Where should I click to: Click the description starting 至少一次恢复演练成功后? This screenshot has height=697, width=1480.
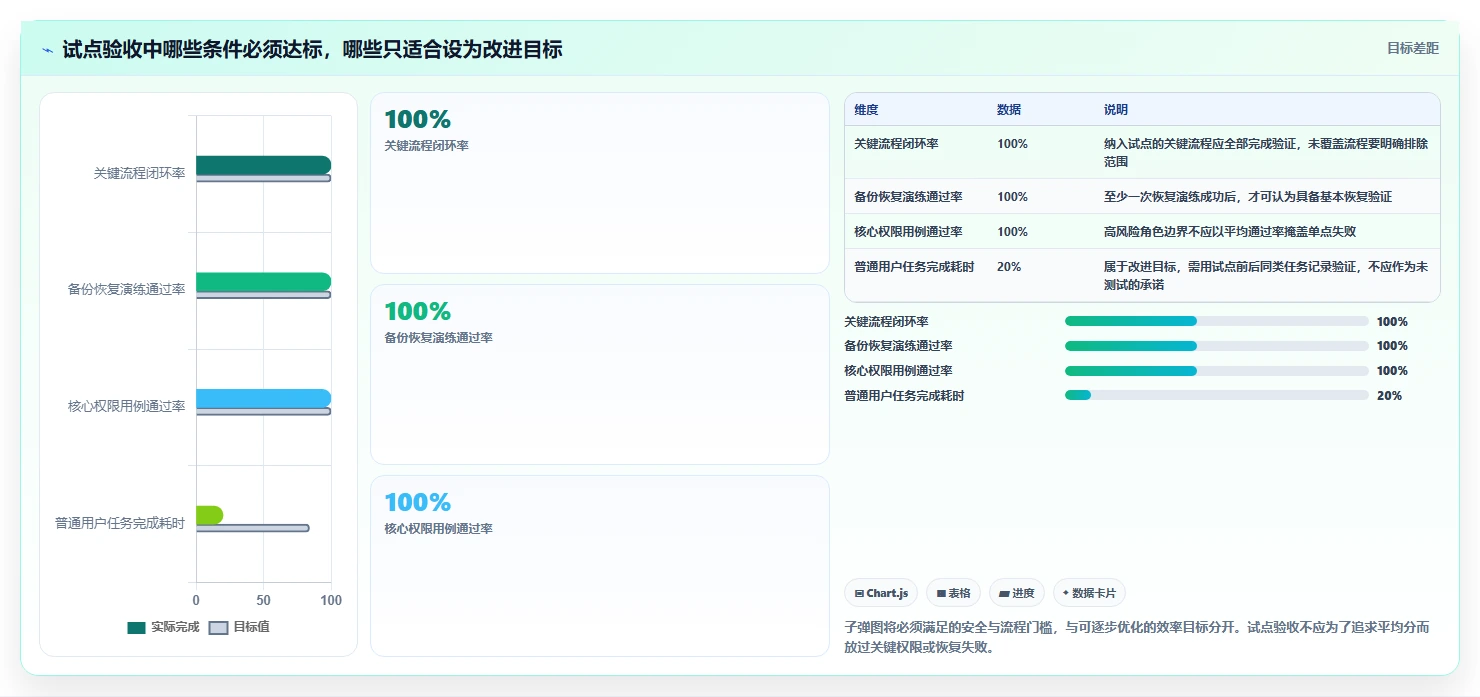[1247, 197]
